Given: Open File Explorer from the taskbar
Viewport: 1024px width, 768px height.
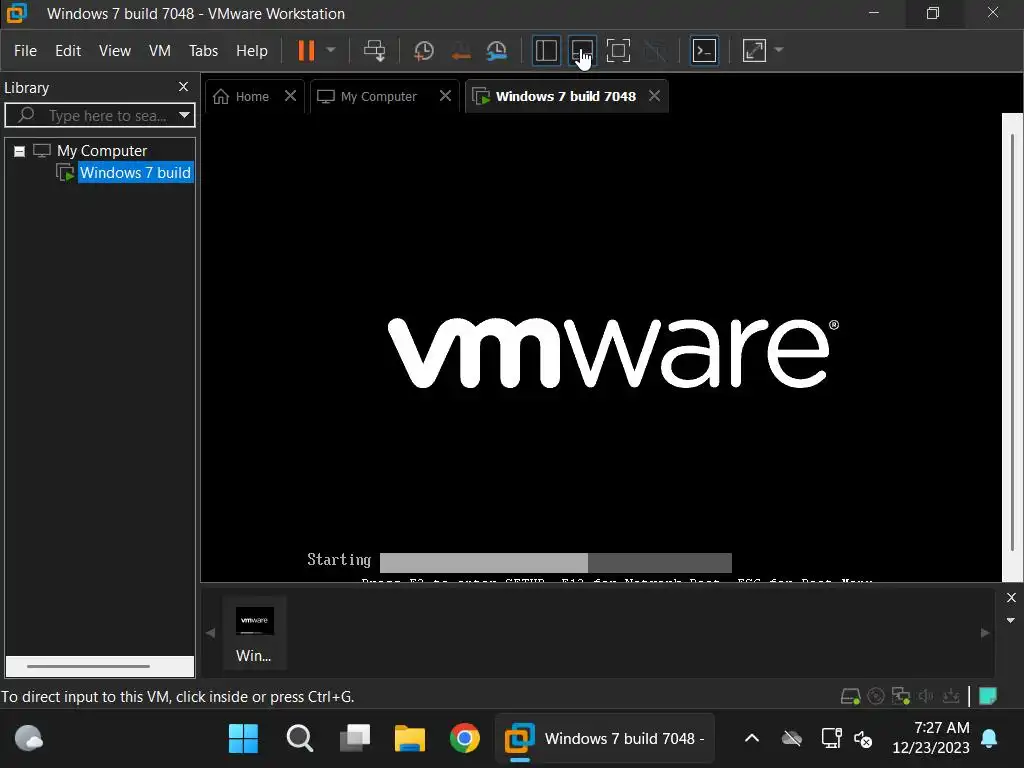Looking at the screenshot, I should point(410,739).
